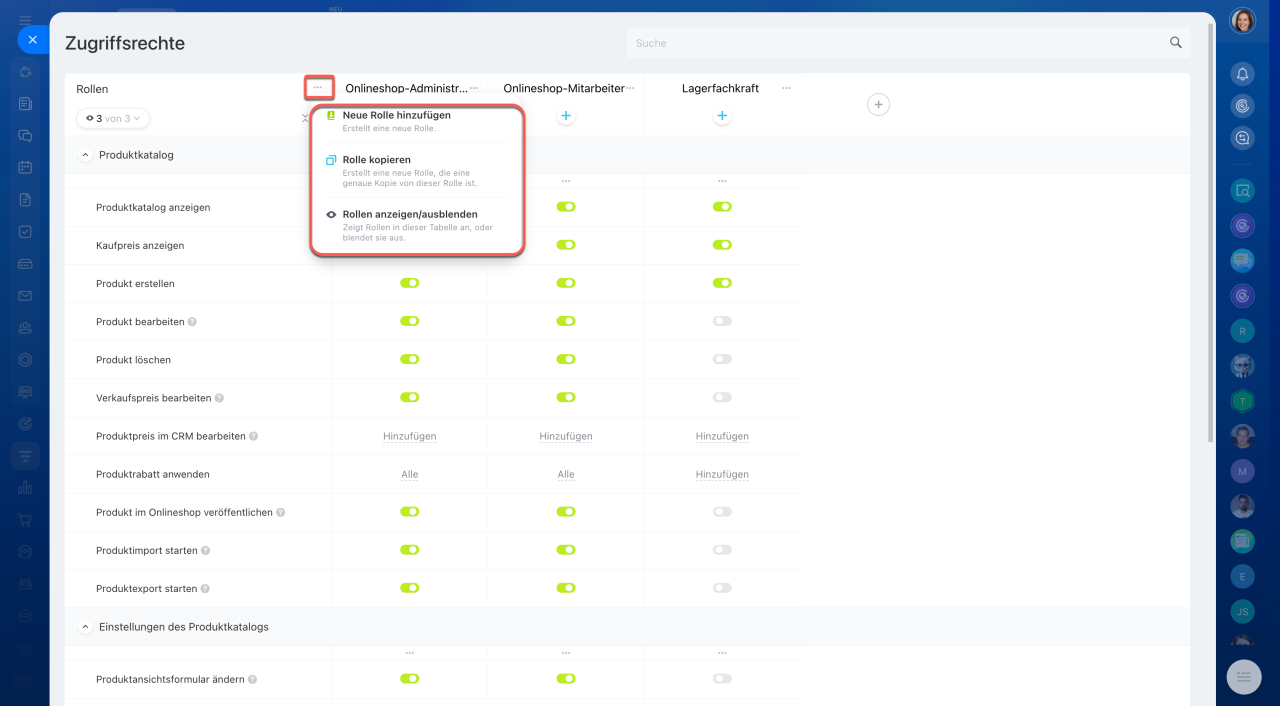The image size is (1280, 706).
Task: Open notifications bell in right sidebar
Action: [1242, 74]
